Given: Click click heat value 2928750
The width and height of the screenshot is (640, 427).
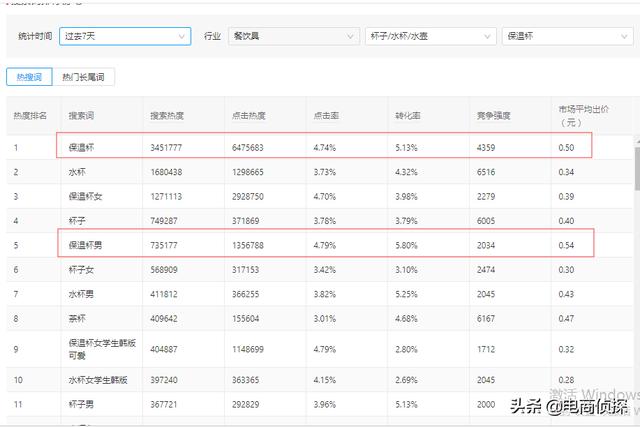Looking at the screenshot, I should (x=248, y=196).
